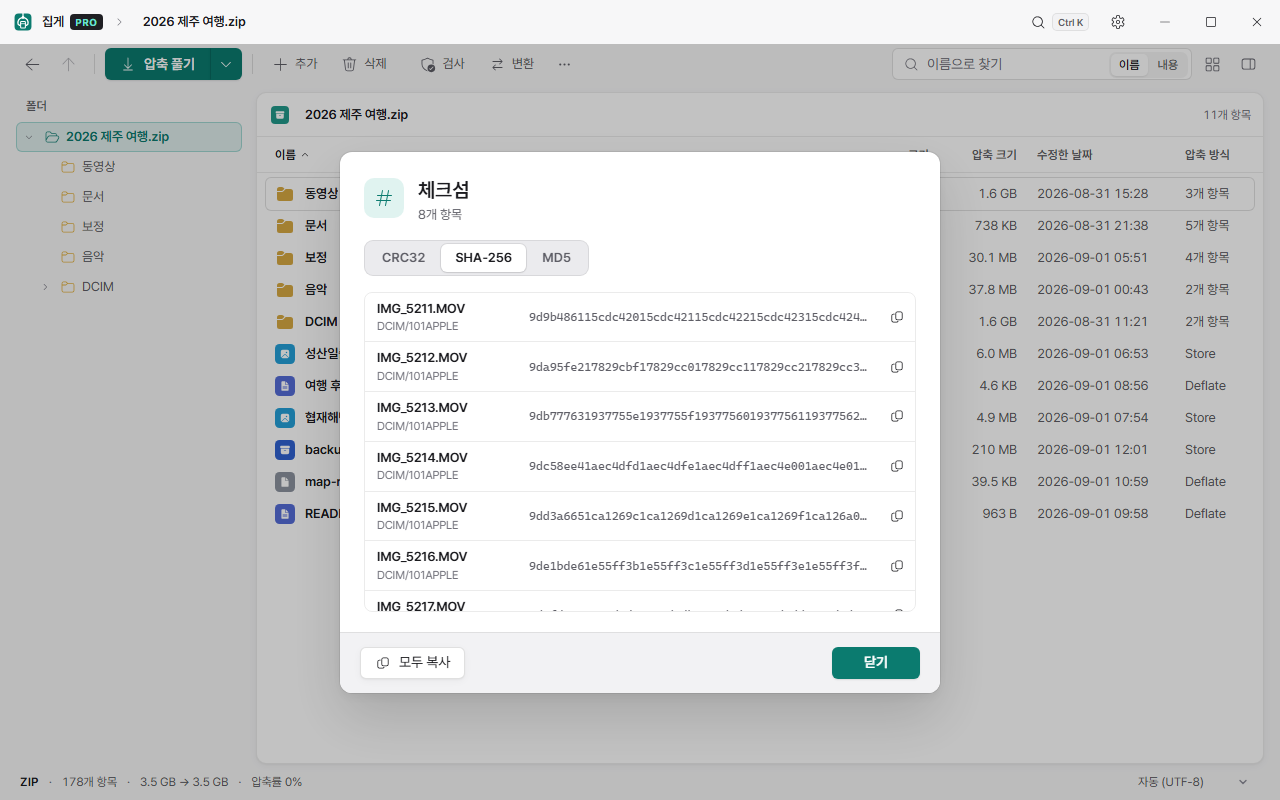The width and height of the screenshot is (1280, 800).
Task: Go up one folder level
Action: (x=68, y=64)
